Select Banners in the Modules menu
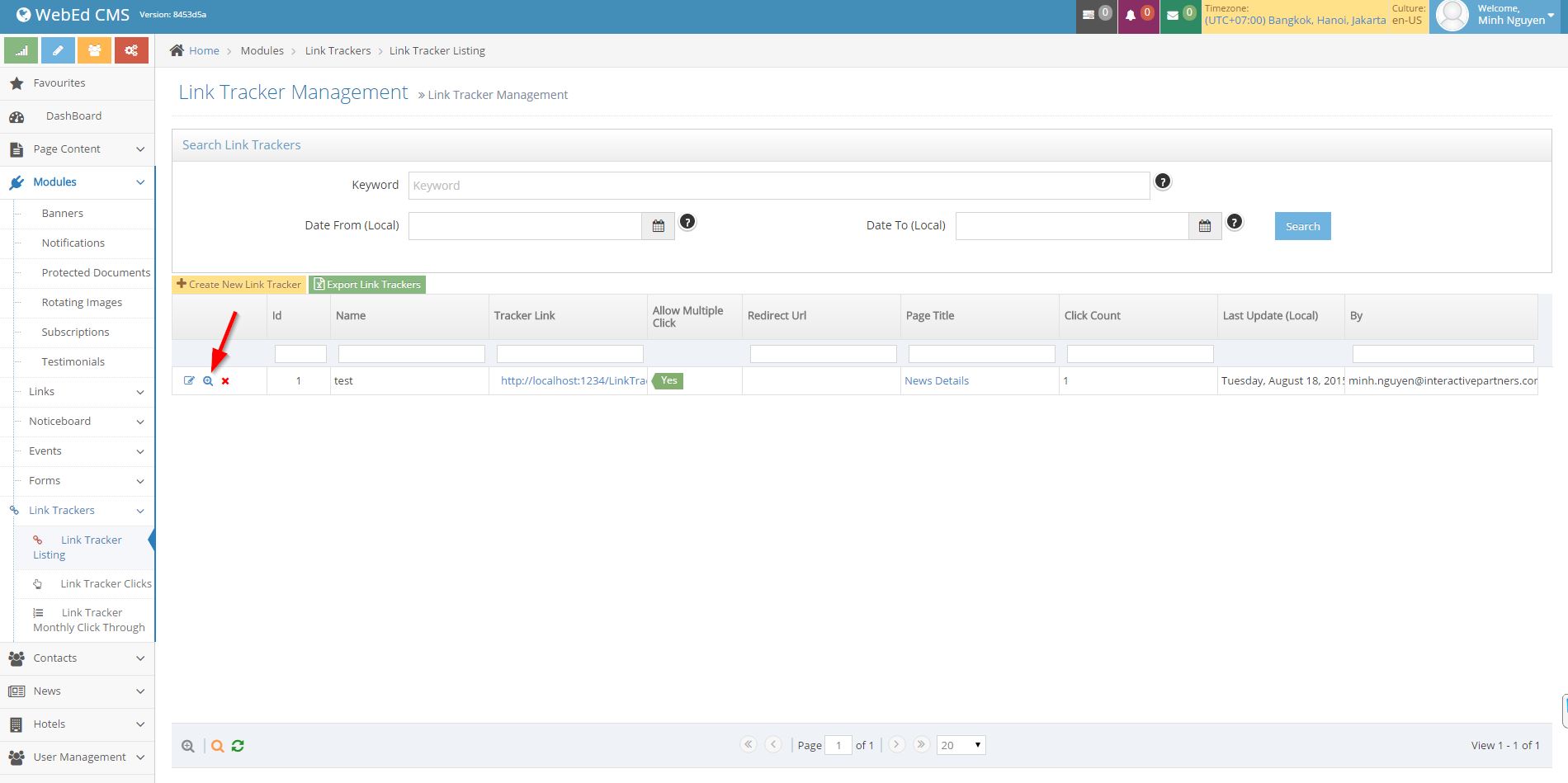 click(63, 213)
